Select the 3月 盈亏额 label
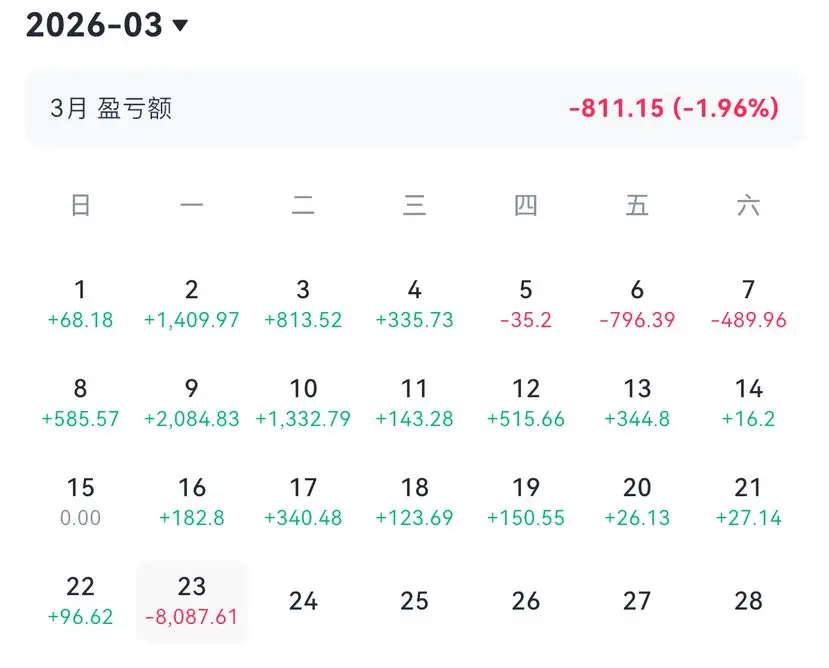The height and width of the screenshot is (668, 829). [111, 108]
